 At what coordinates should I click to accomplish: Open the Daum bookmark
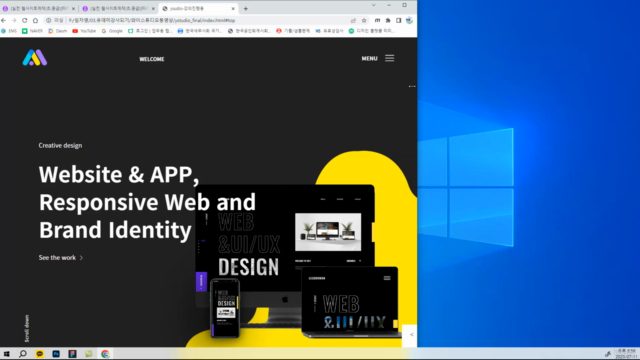[x=58, y=31]
